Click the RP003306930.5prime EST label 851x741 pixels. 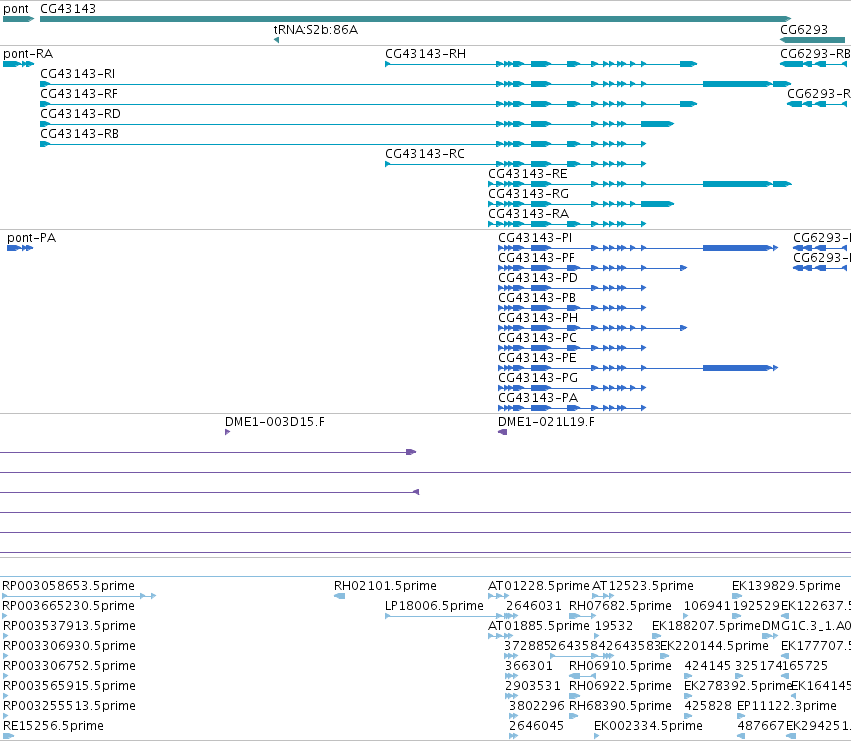(69, 646)
